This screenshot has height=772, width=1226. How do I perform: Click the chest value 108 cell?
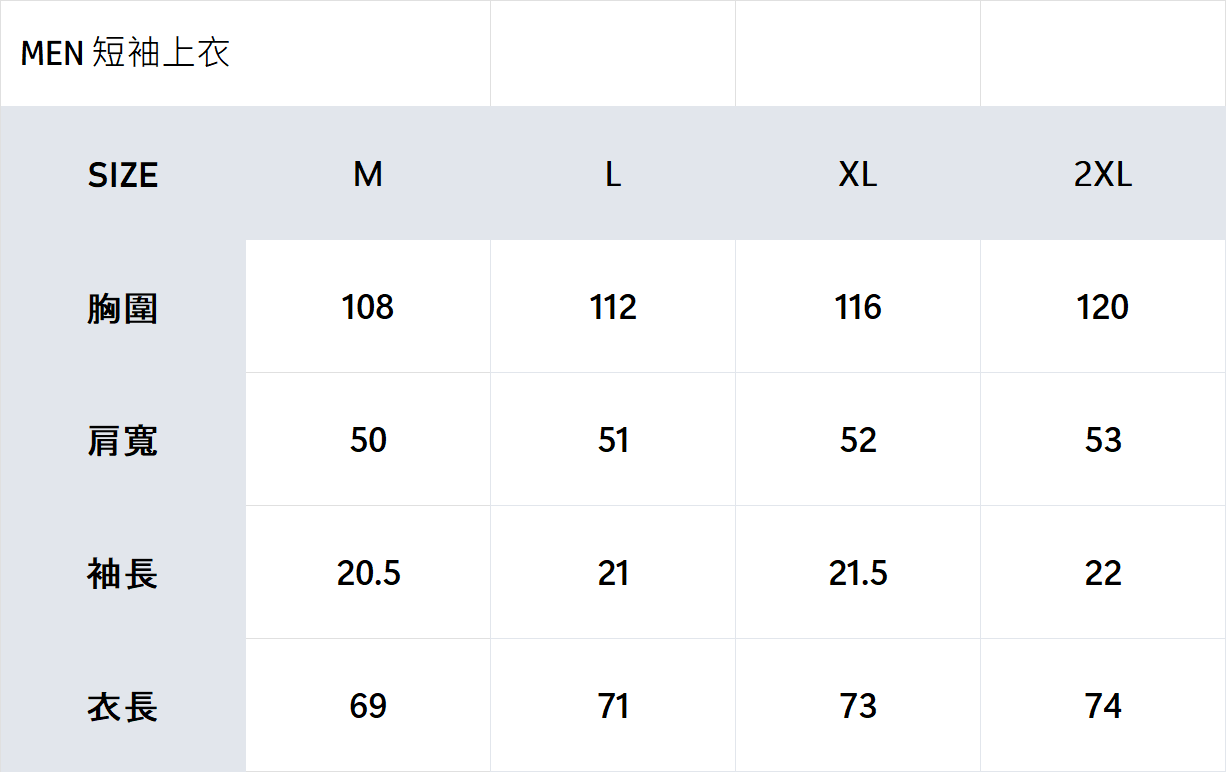368,307
